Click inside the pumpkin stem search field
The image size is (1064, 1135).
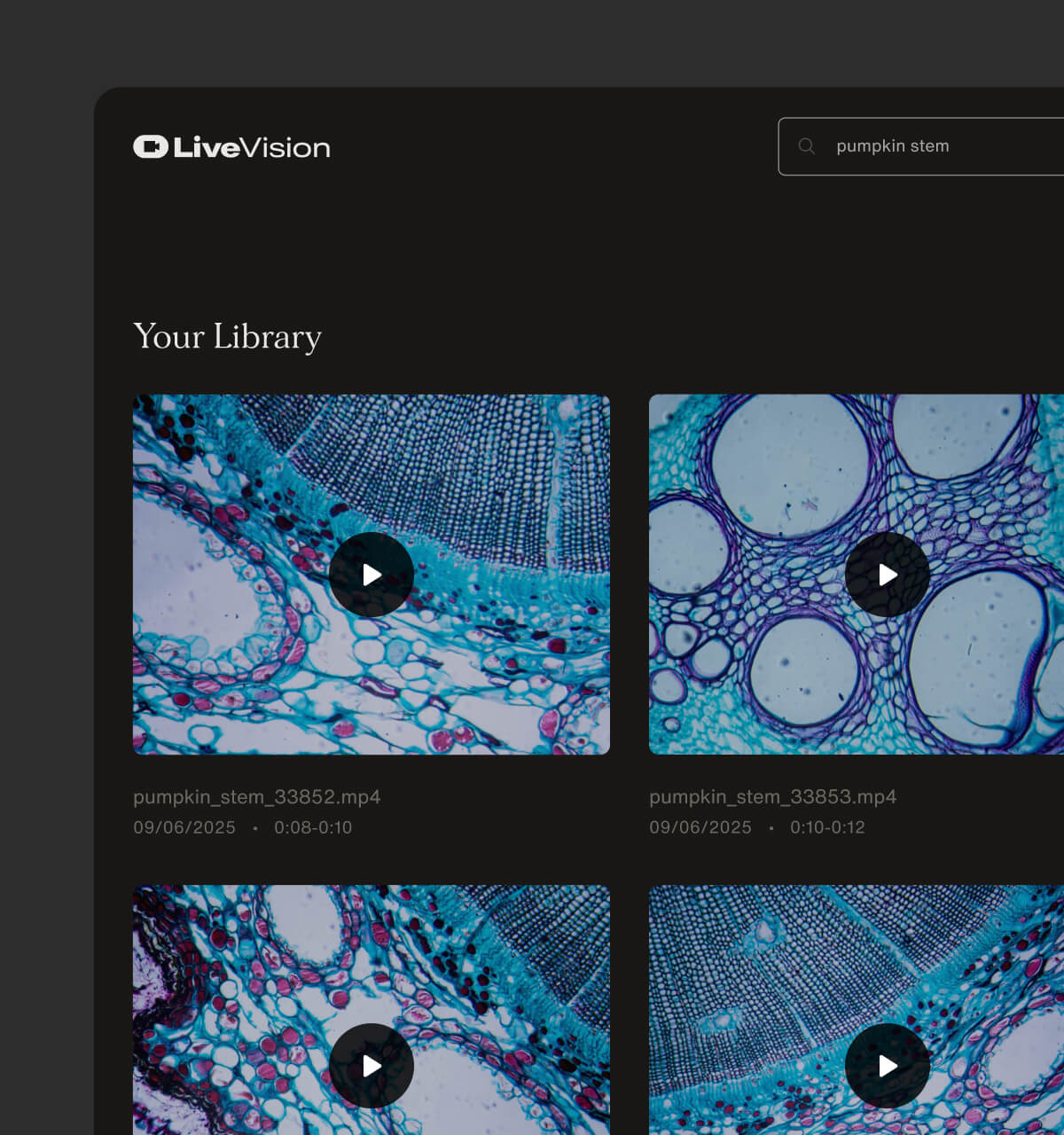931,146
